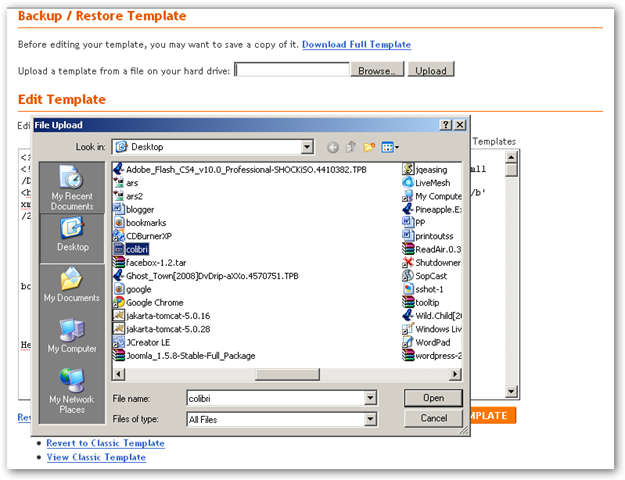Expand the Files of type dropdown
This screenshot has width=625, height=480.
[x=370, y=419]
